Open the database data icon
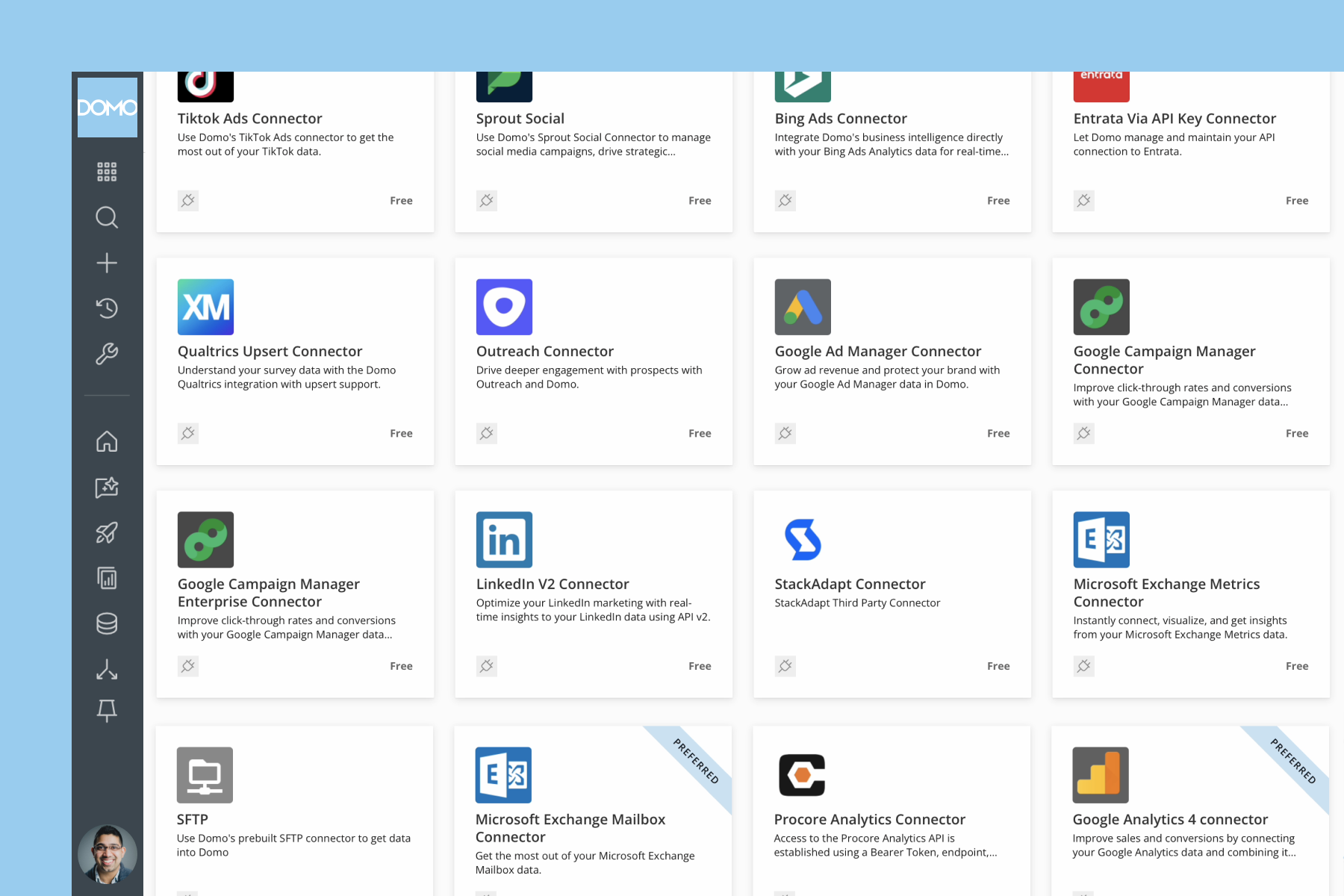The image size is (1344, 896). pos(107,623)
